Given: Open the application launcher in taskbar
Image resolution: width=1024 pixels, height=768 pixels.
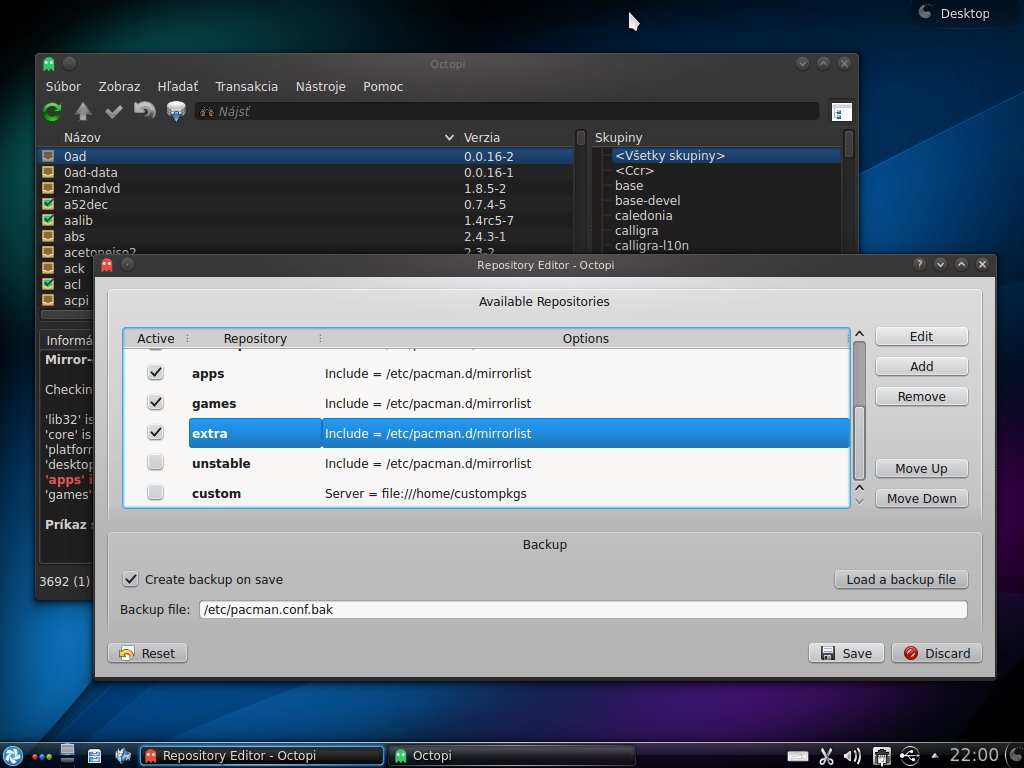Looking at the screenshot, I should coord(12,756).
